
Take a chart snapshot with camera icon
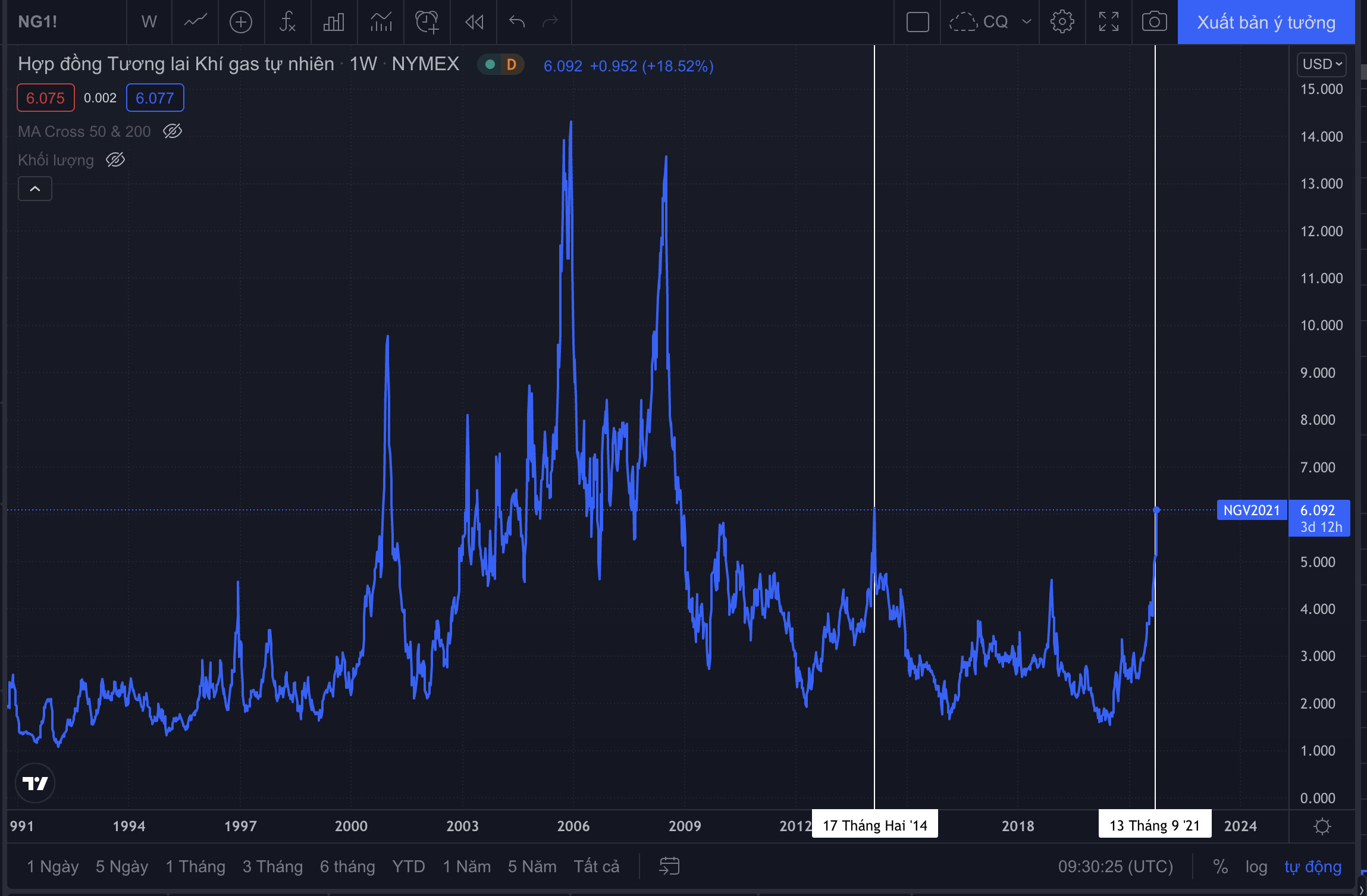point(1154,22)
